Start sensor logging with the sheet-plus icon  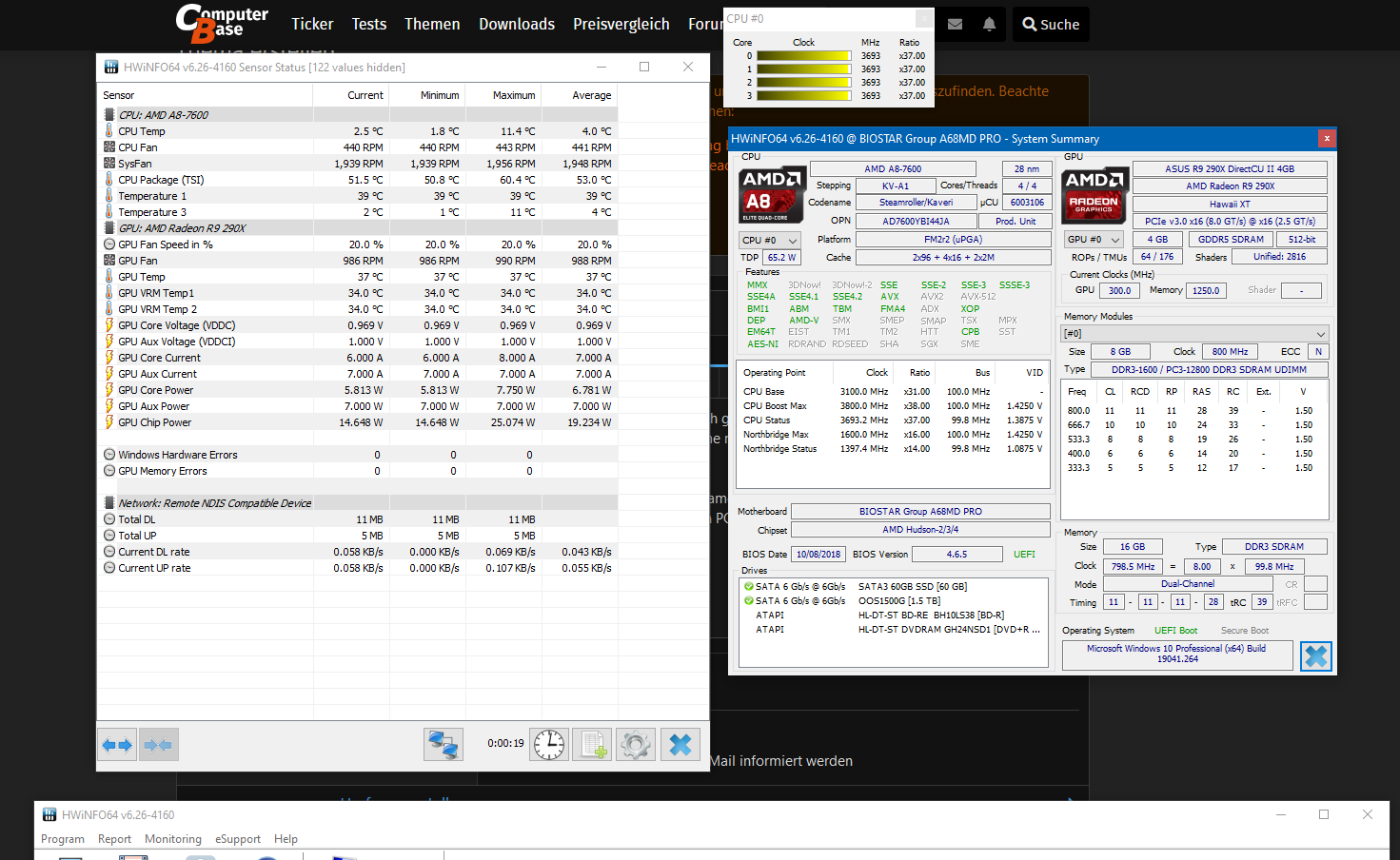(x=593, y=745)
